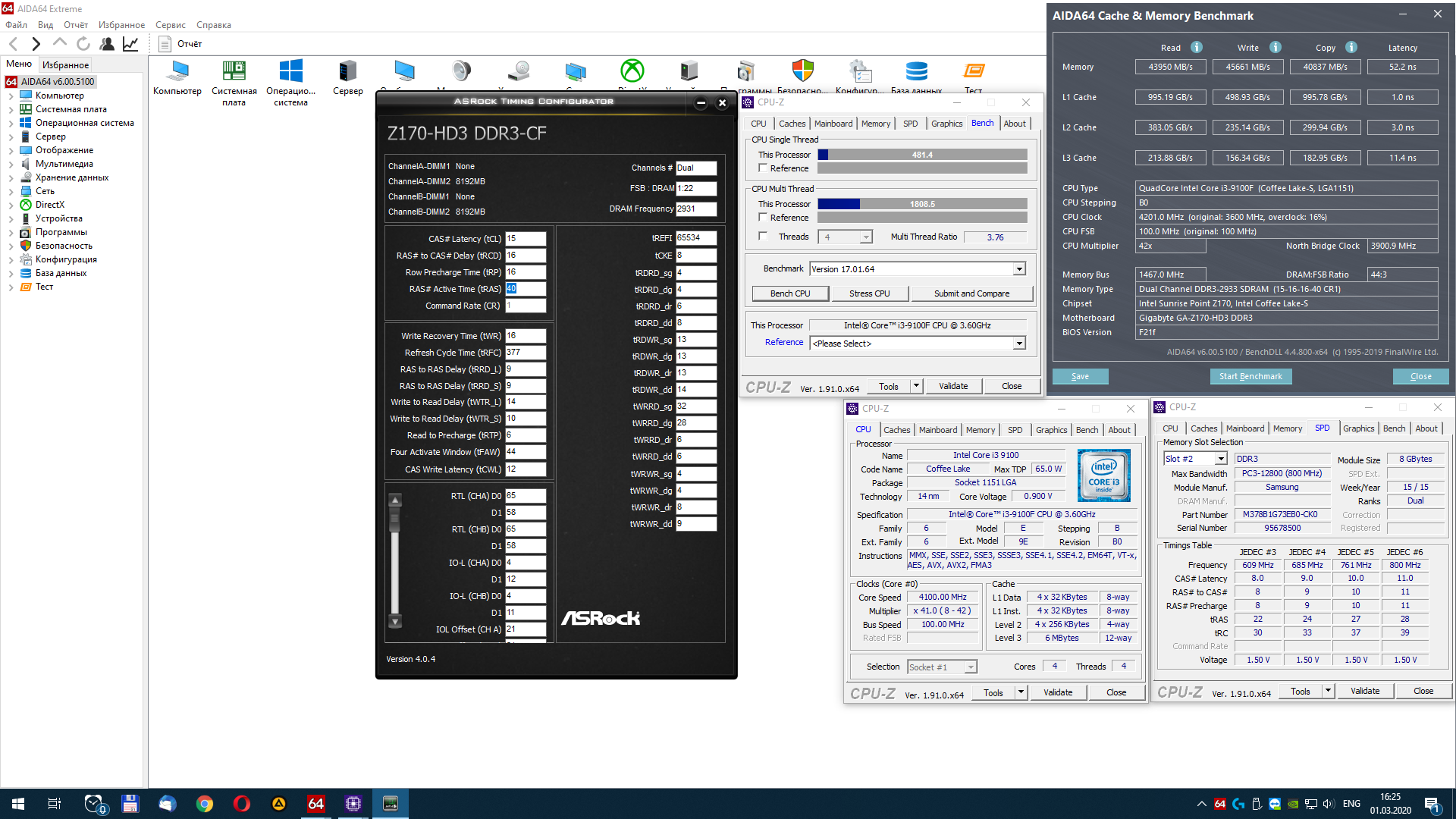The image size is (1456, 819).
Task: Open the Report icon in toolbar
Action: click(x=165, y=44)
